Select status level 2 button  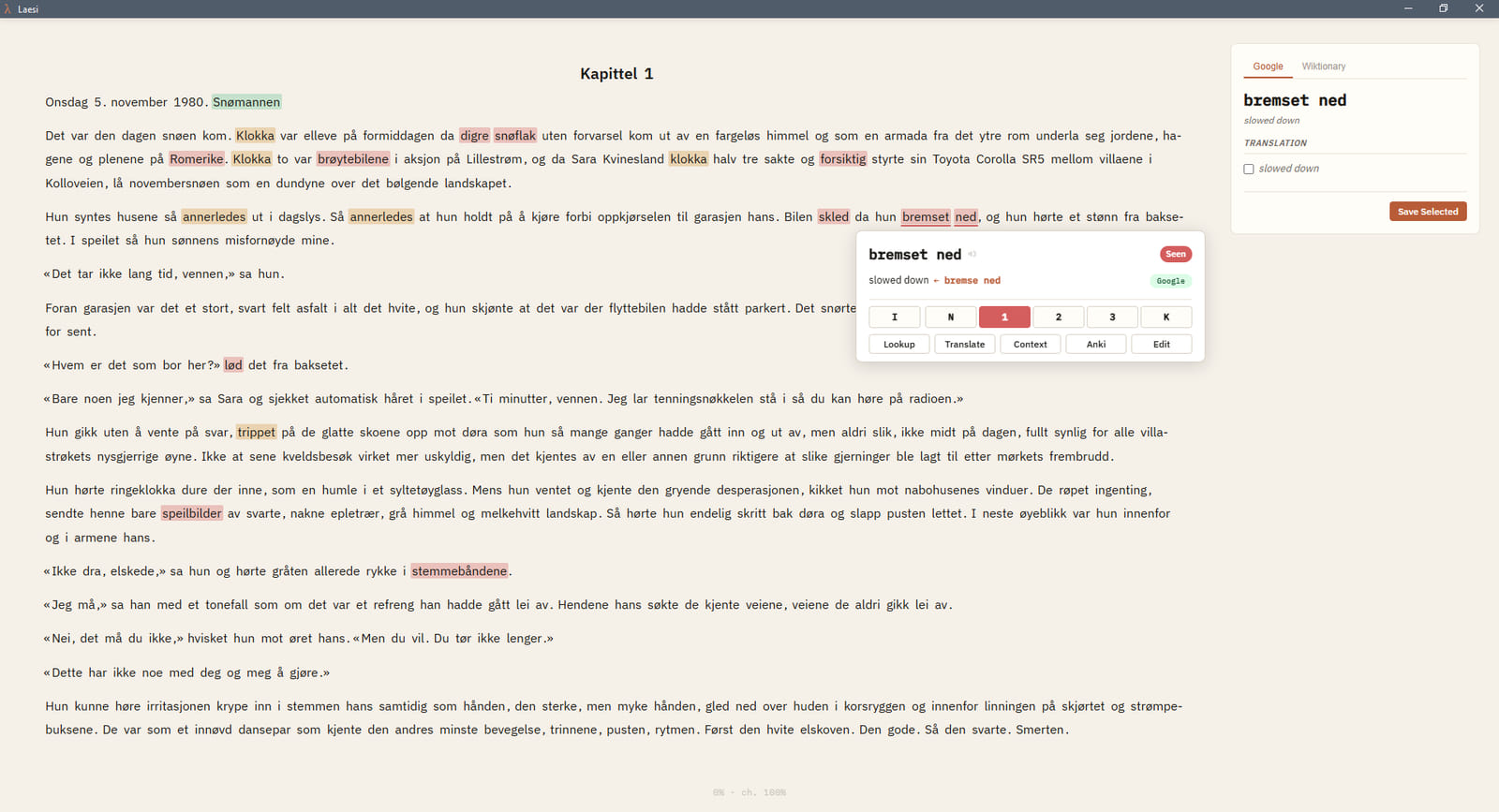[1059, 317]
